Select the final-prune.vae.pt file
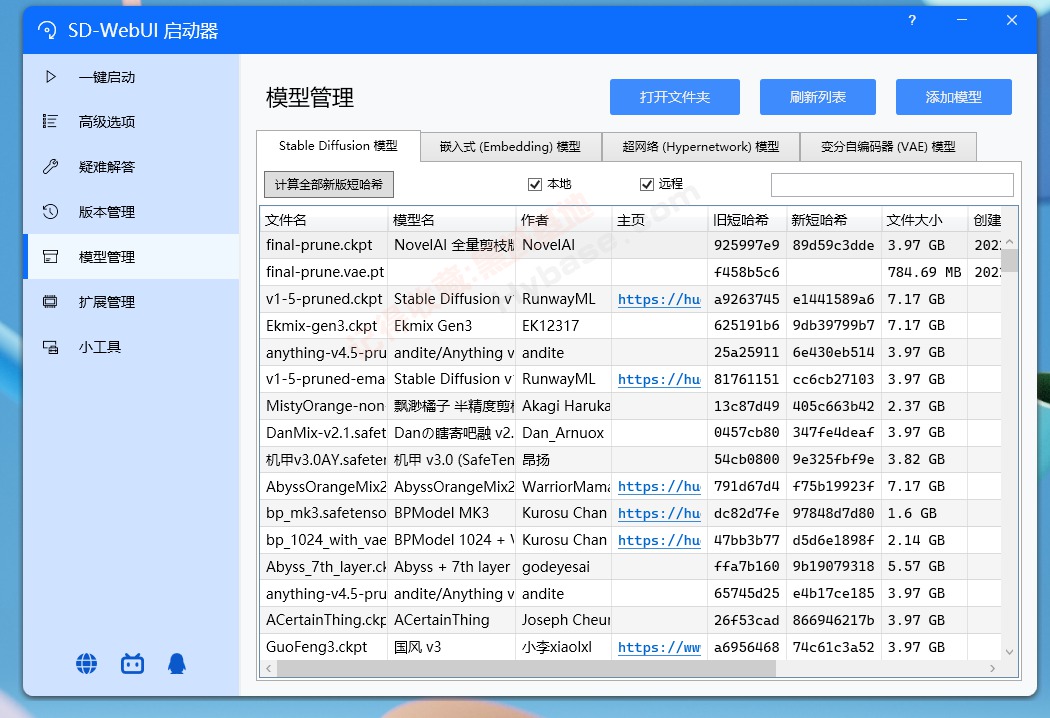Viewport: 1050px width, 718px height. point(325,272)
